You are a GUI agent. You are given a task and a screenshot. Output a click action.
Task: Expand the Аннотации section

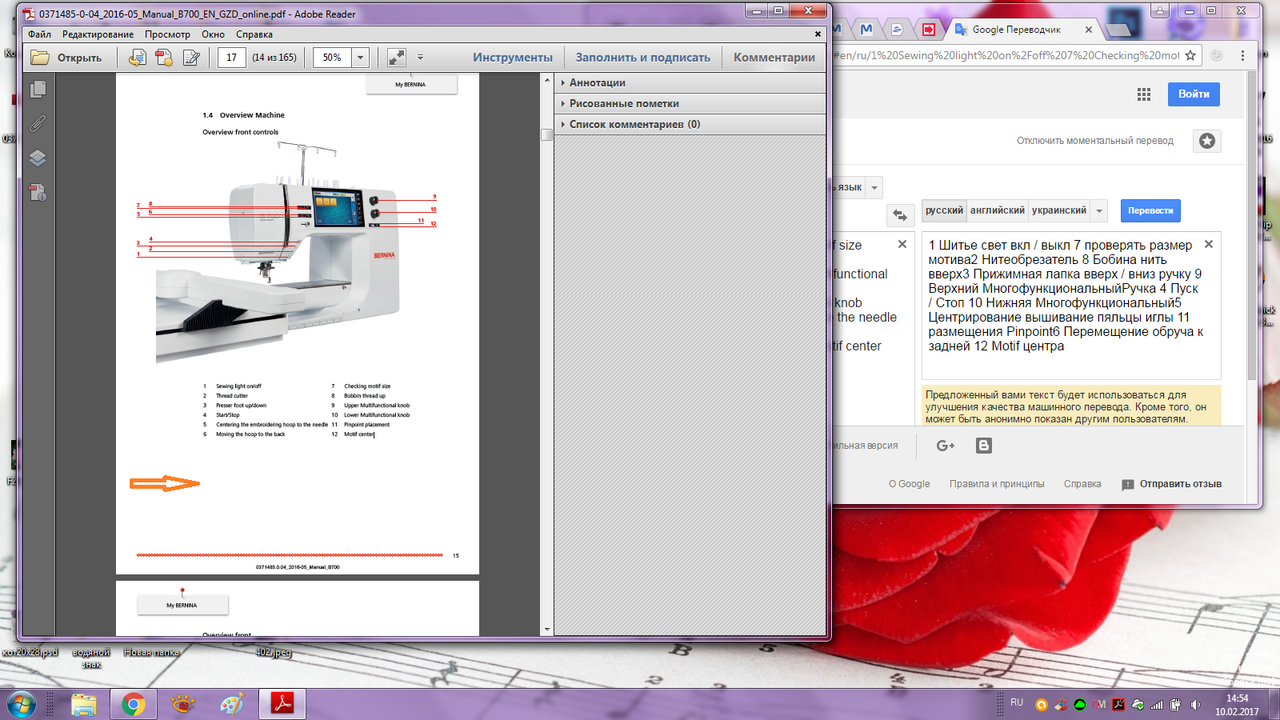[x=597, y=82]
